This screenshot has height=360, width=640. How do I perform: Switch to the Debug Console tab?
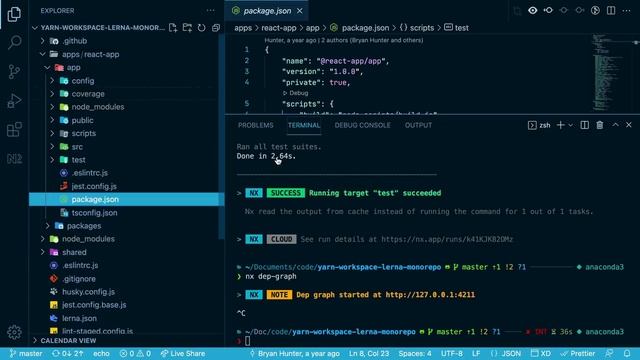(362, 125)
